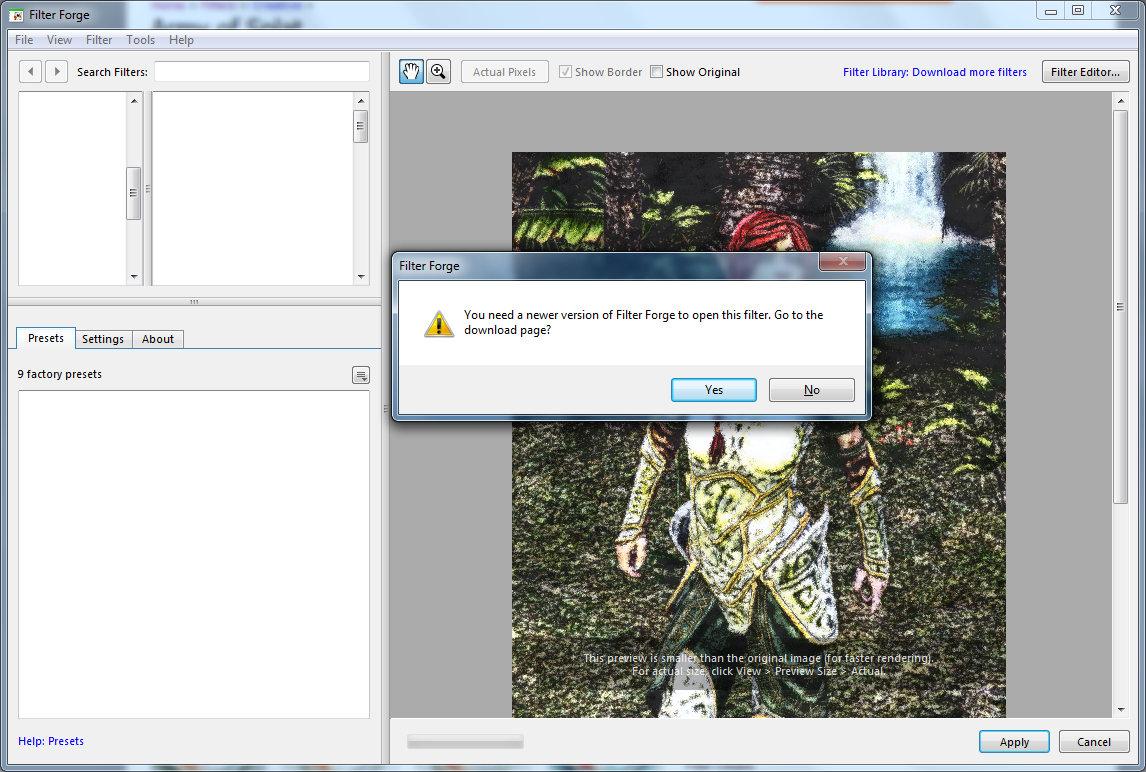Open the presets options menu icon

(361, 375)
